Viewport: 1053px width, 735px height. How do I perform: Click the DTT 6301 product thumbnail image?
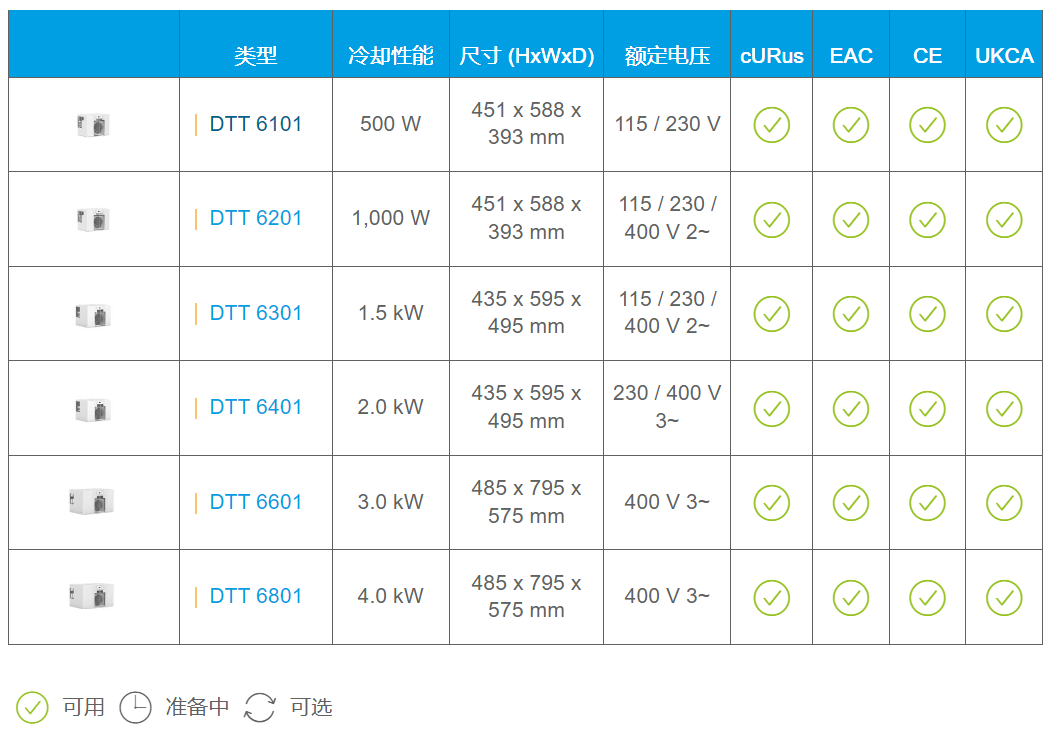point(93,315)
